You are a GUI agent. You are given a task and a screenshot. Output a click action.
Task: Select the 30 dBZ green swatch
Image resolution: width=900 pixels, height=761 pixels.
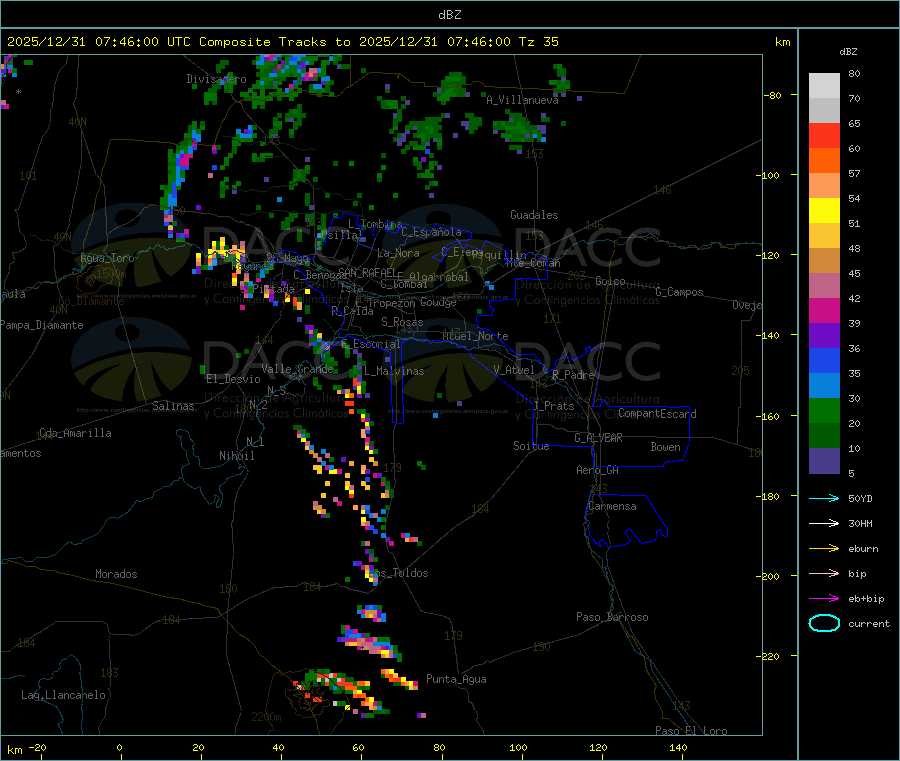824,410
